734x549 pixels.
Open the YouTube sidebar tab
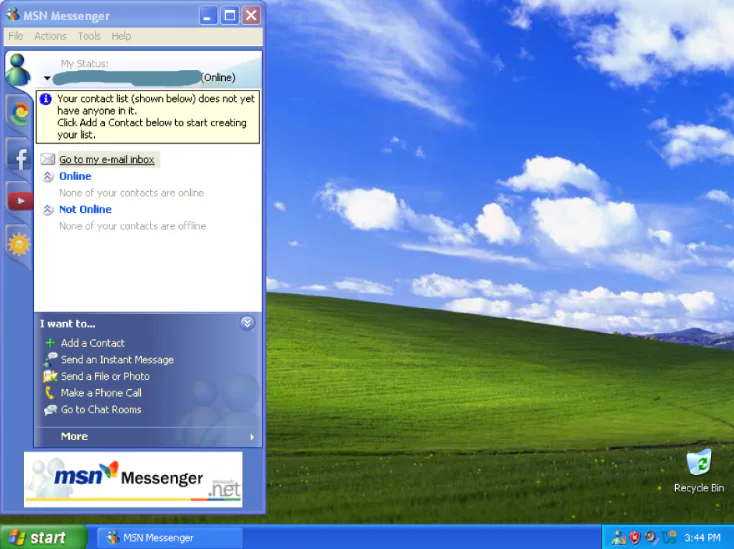(x=20, y=201)
